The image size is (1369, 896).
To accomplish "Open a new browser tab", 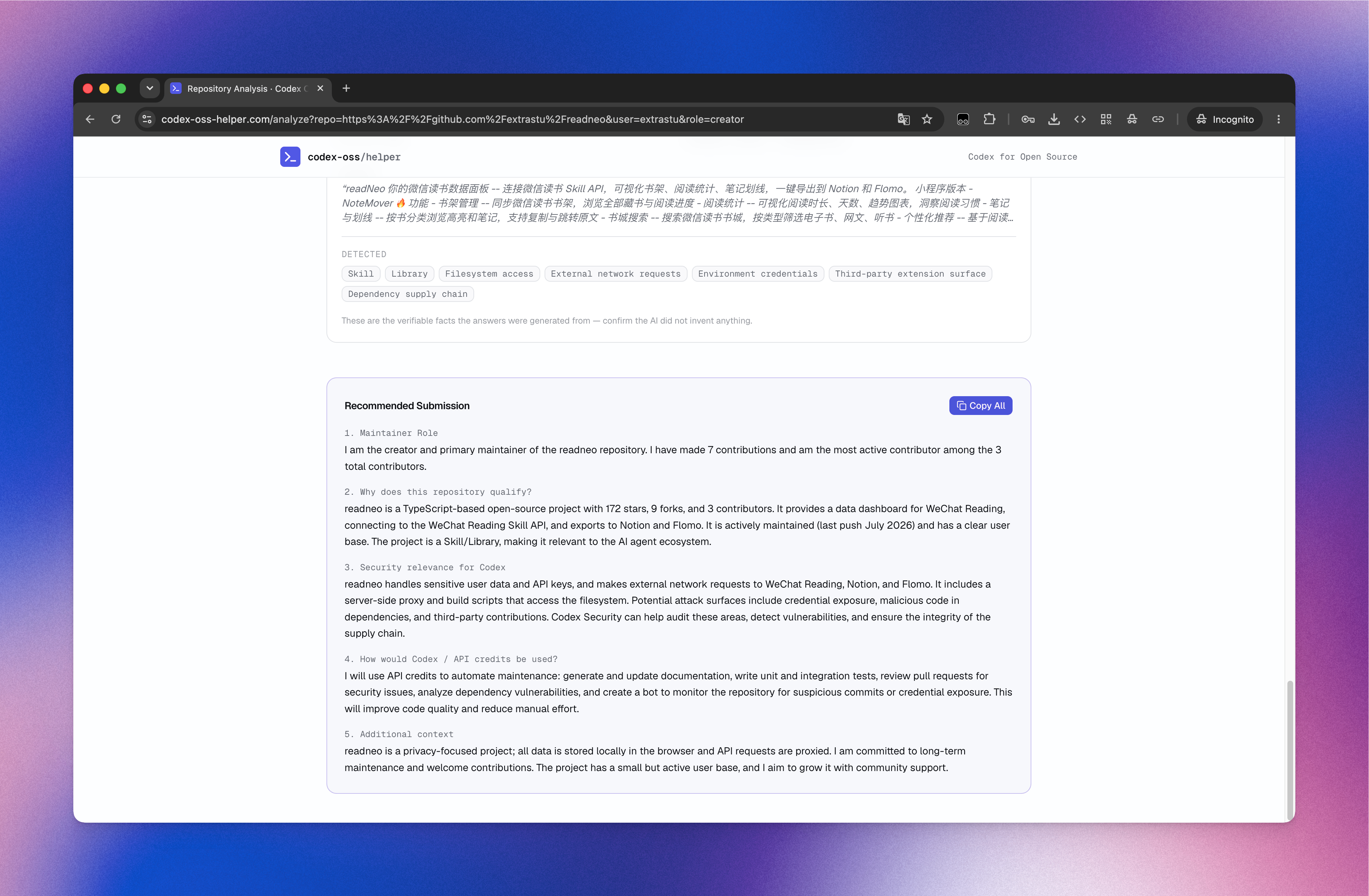I will point(346,88).
